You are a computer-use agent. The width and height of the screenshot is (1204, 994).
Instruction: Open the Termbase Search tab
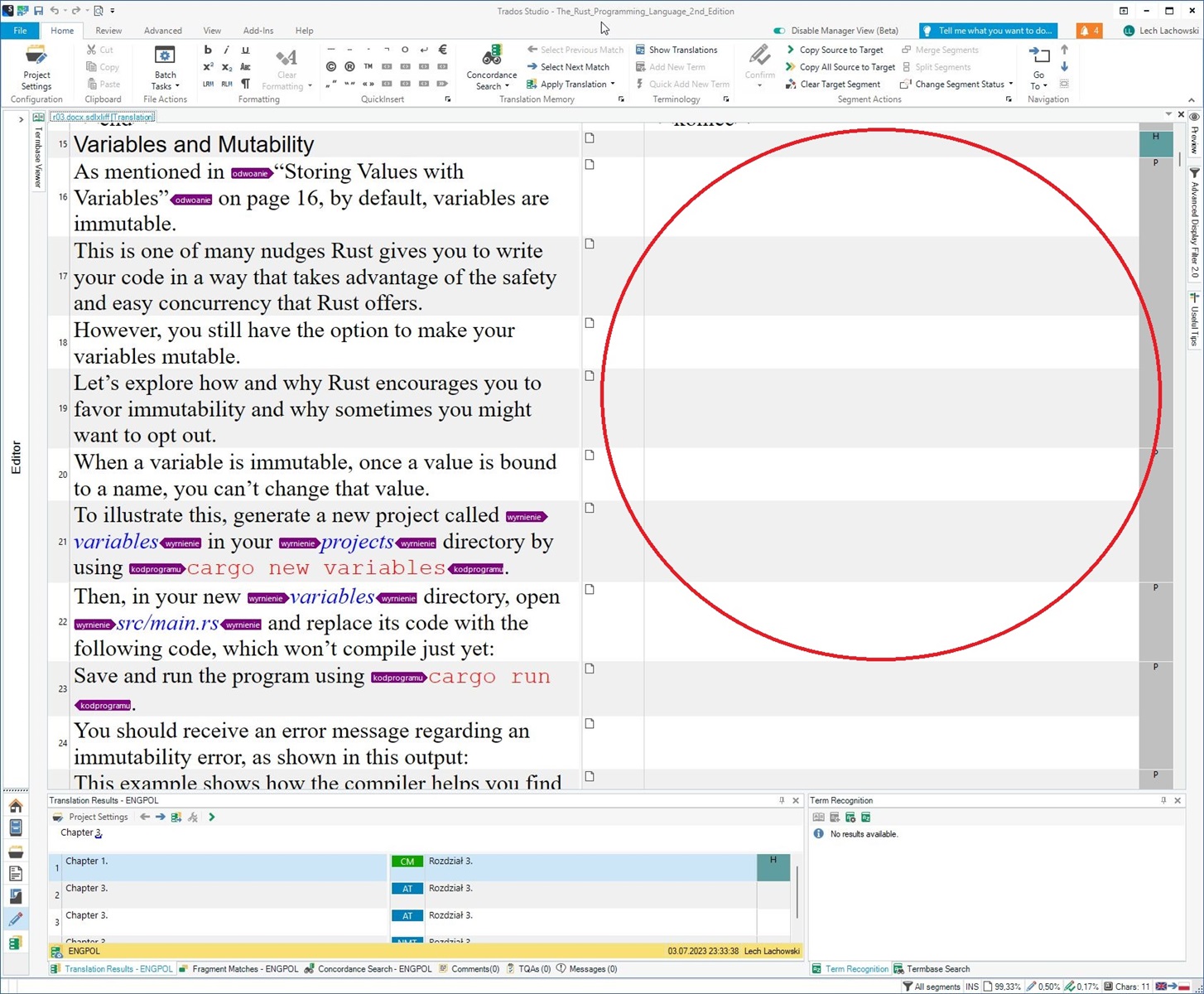[x=932, y=969]
